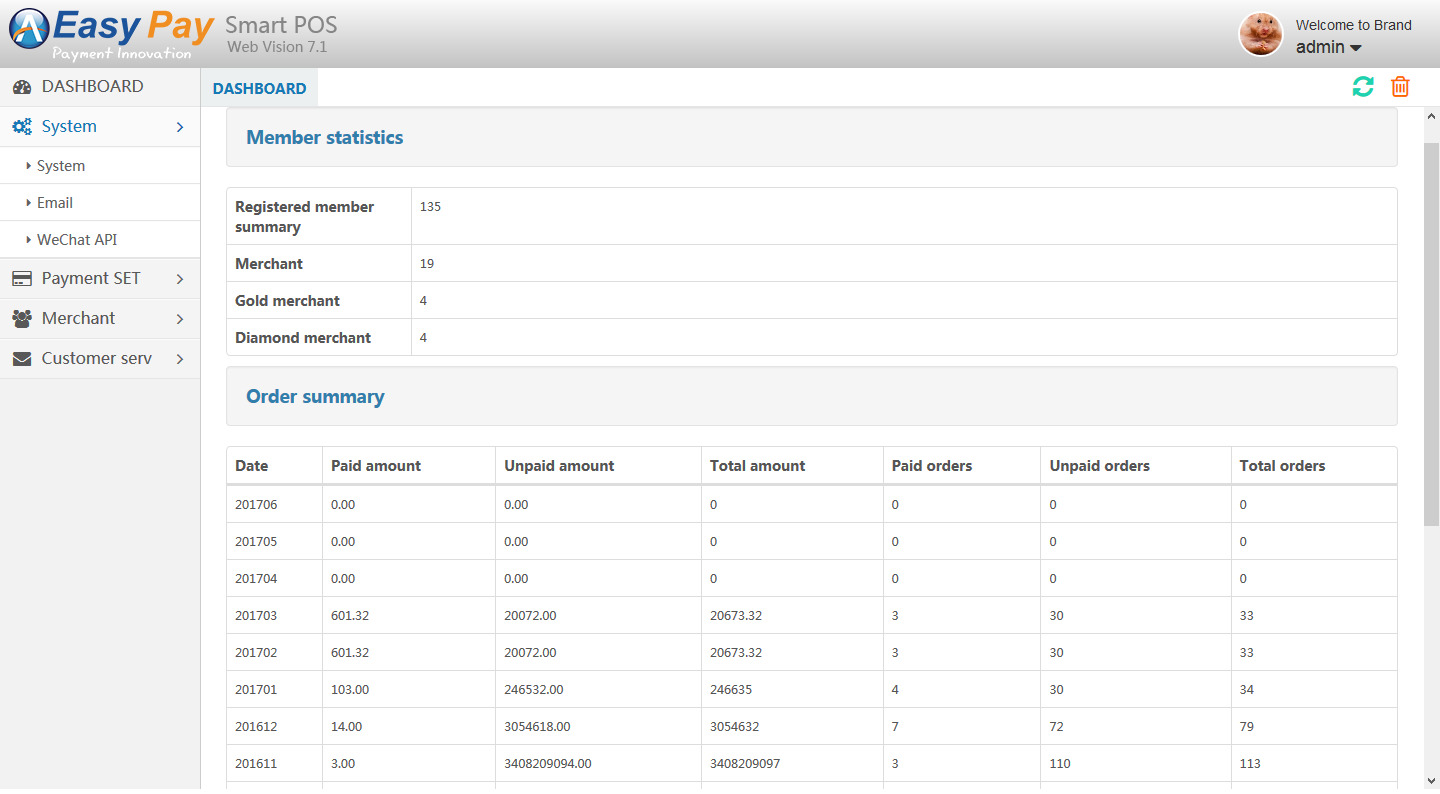Click the Easy Pay logo

pyautogui.click(x=111, y=34)
